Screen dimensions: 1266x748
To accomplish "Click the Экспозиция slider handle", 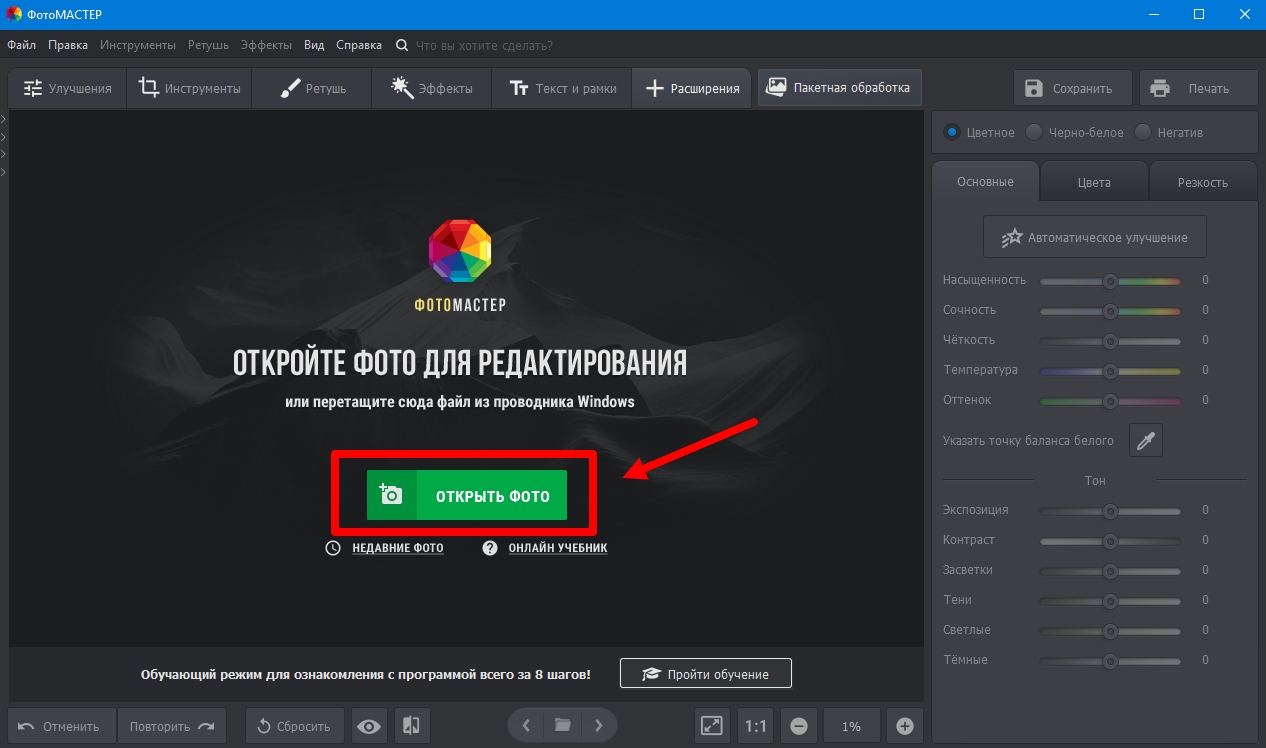I will [1109, 511].
